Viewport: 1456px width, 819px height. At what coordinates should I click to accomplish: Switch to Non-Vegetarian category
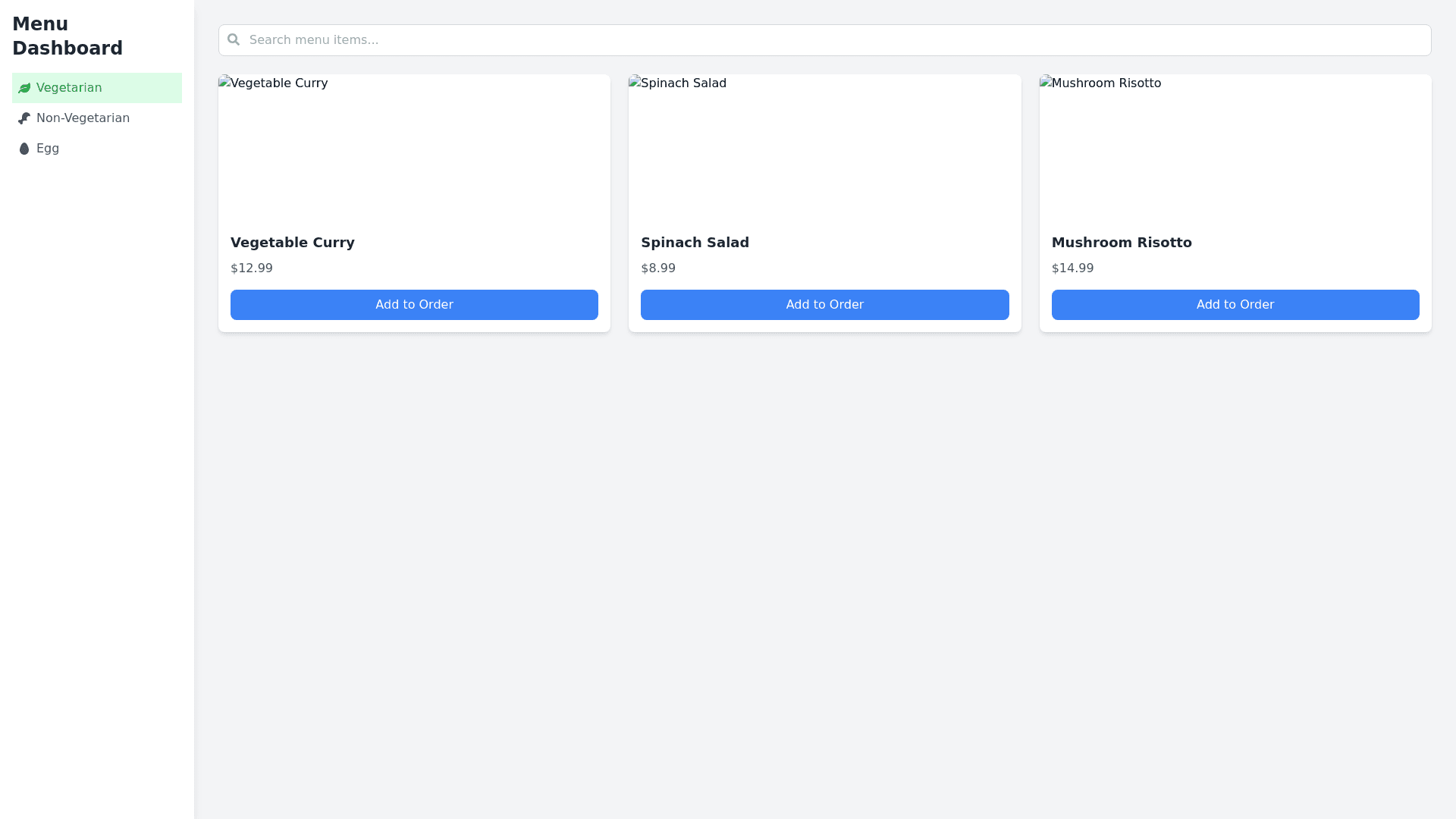96,118
